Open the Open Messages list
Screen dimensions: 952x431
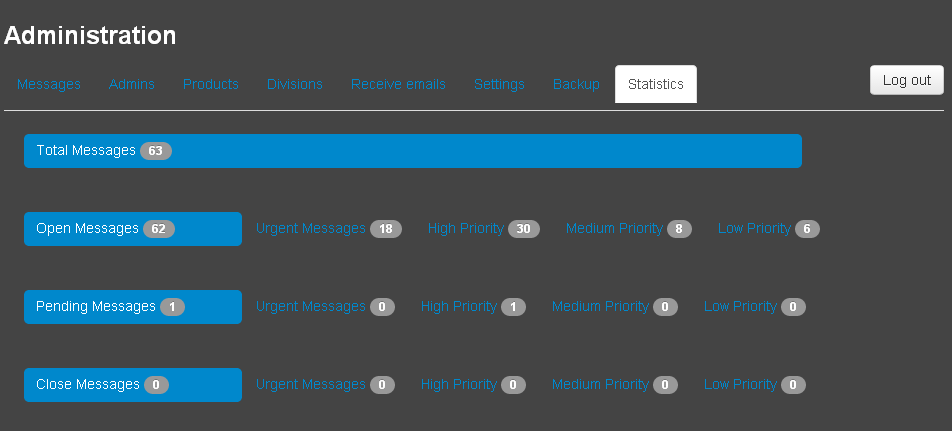point(132,229)
